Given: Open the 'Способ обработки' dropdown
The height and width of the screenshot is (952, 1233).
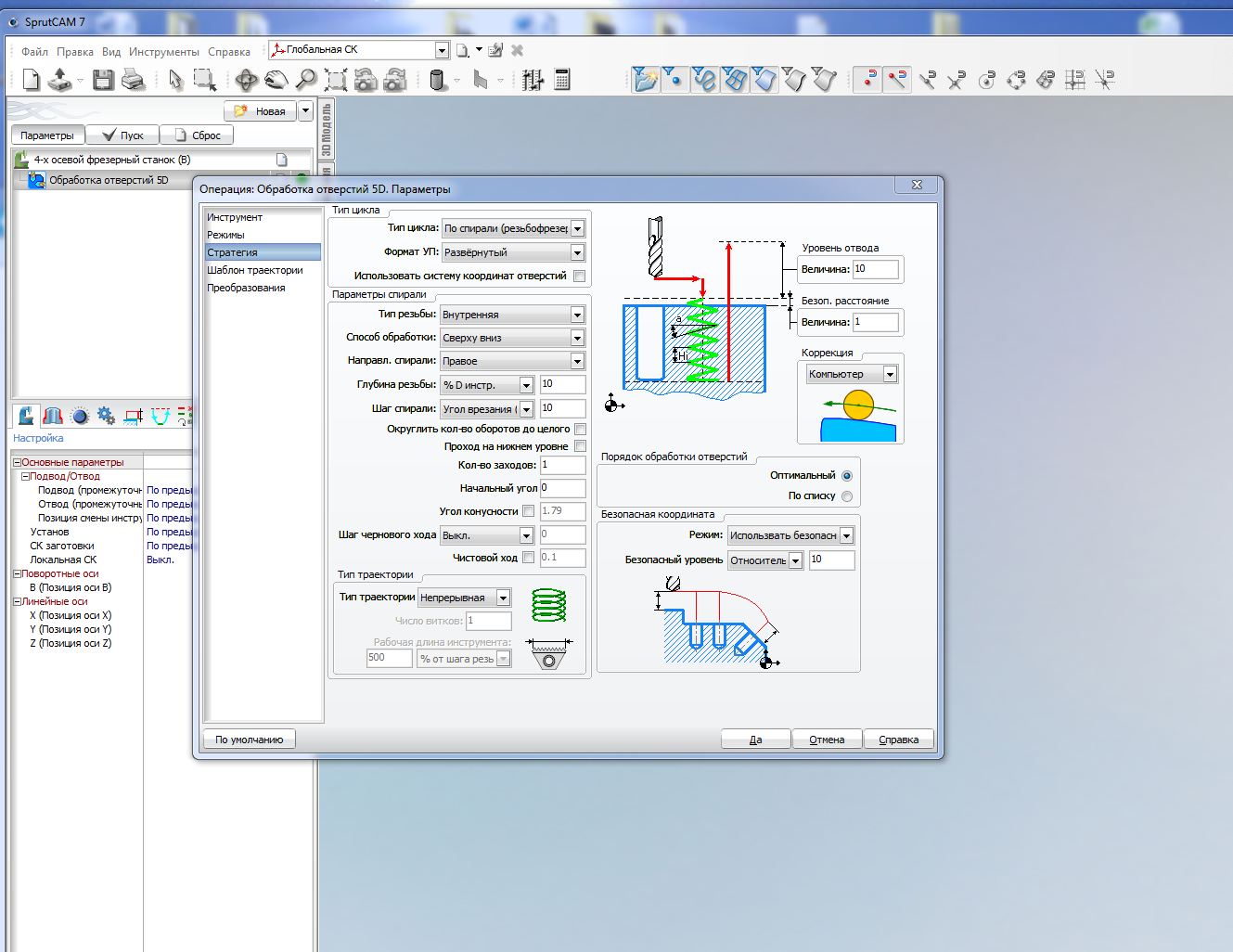Looking at the screenshot, I should (x=512, y=338).
